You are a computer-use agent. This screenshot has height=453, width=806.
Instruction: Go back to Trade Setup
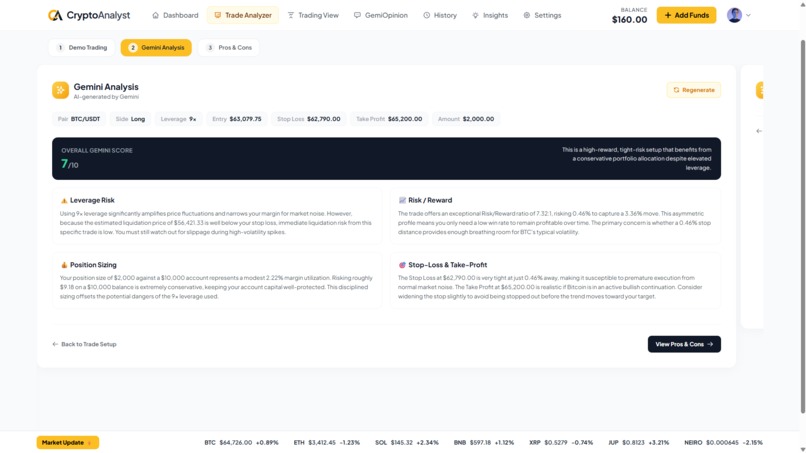pos(84,344)
